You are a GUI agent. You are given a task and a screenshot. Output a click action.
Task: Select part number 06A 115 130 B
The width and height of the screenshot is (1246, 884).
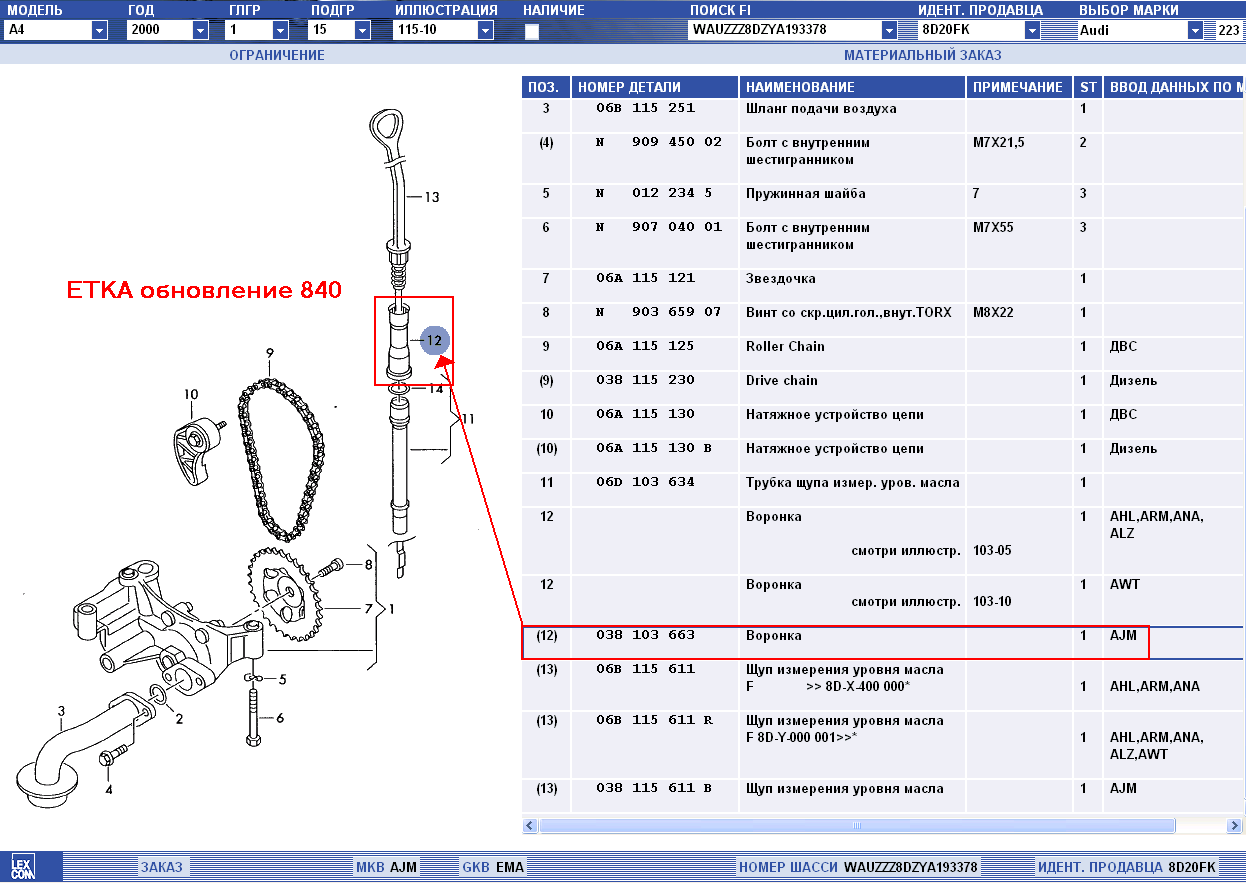click(x=653, y=449)
